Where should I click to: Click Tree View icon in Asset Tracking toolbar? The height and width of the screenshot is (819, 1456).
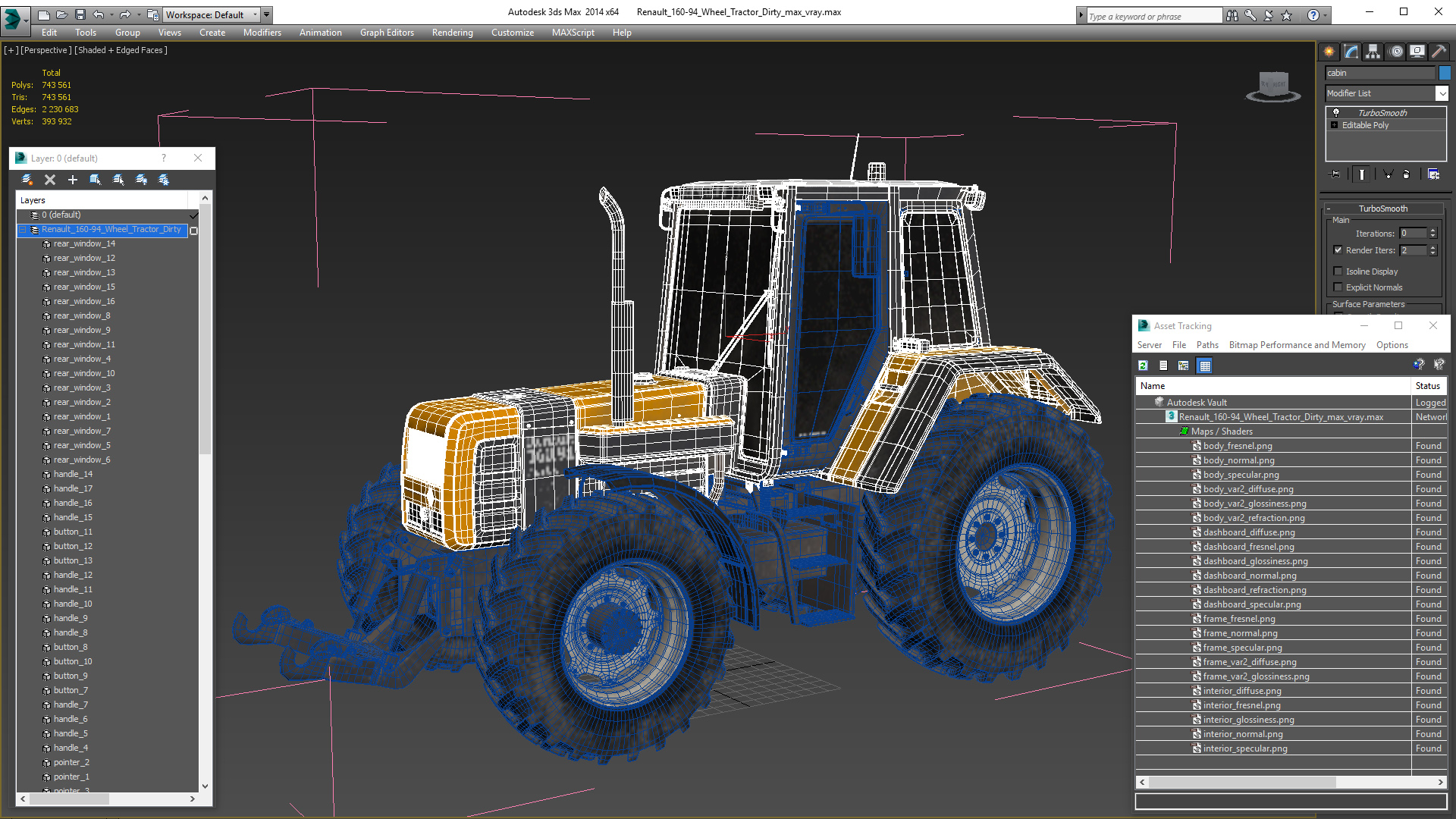coord(1183,366)
